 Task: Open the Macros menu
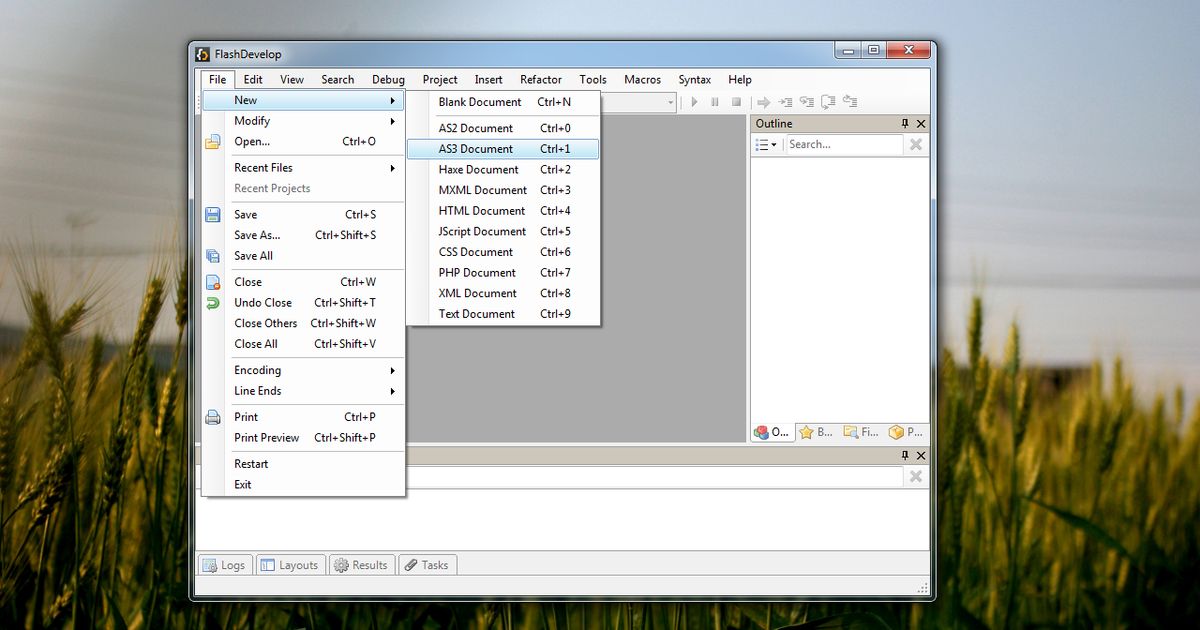click(642, 79)
